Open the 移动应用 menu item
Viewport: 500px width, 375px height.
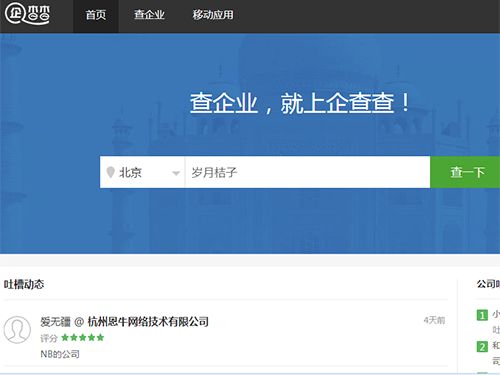tap(213, 15)
